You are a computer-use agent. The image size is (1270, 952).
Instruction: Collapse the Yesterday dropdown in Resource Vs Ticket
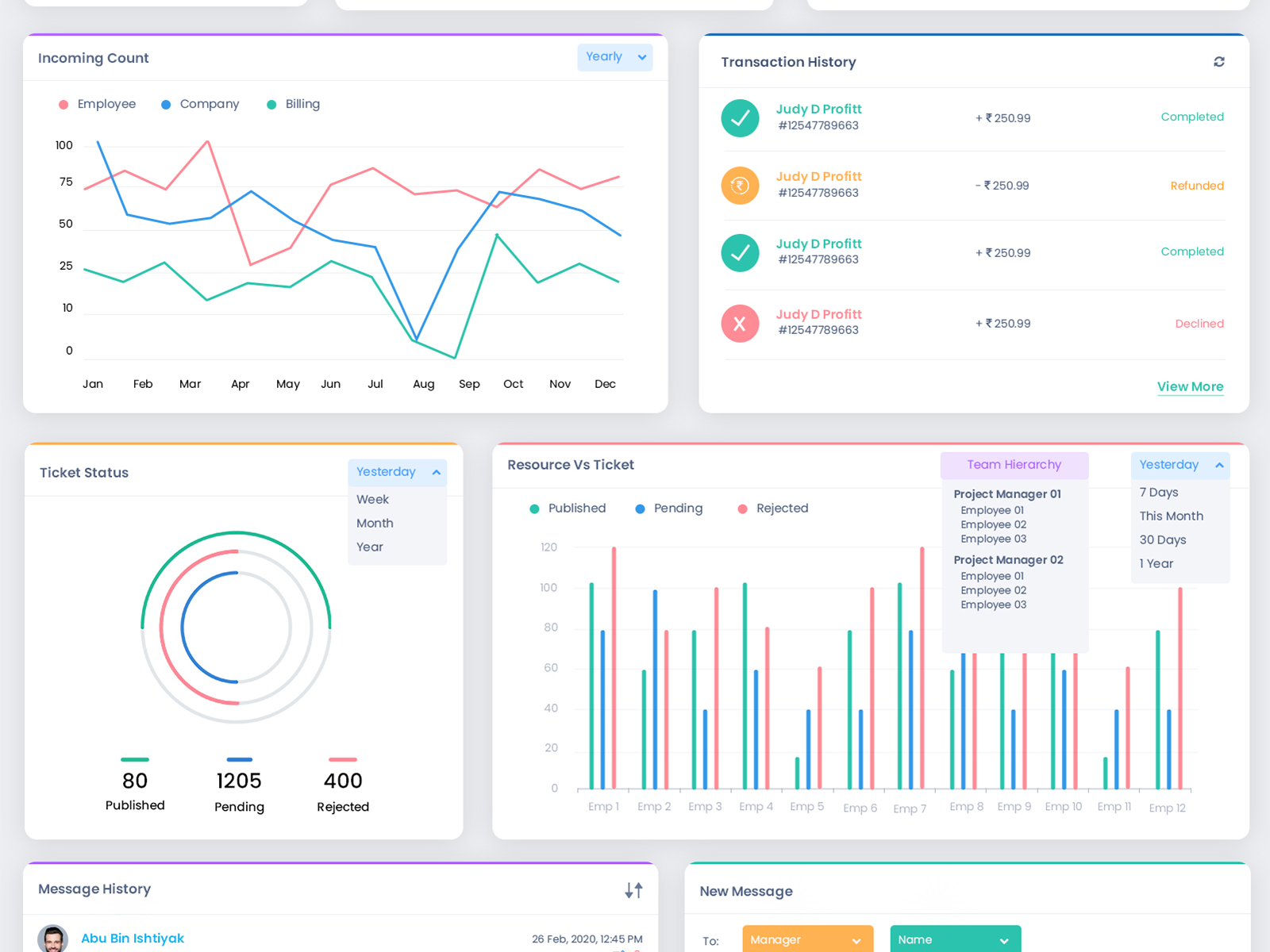click(x=1180, y=465)
